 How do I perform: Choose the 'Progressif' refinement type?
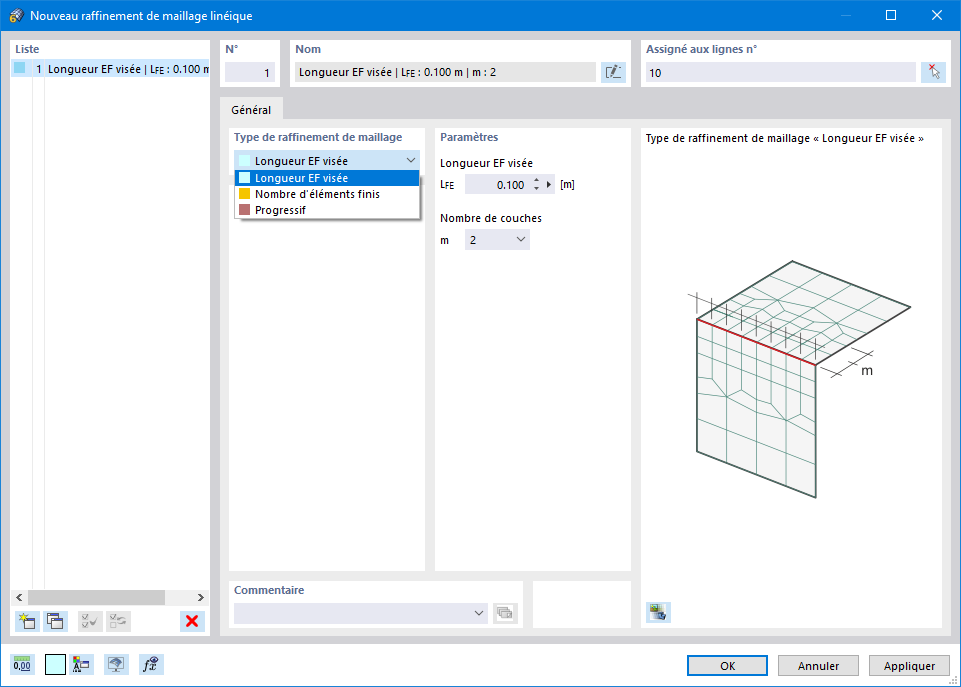point(327,210)
